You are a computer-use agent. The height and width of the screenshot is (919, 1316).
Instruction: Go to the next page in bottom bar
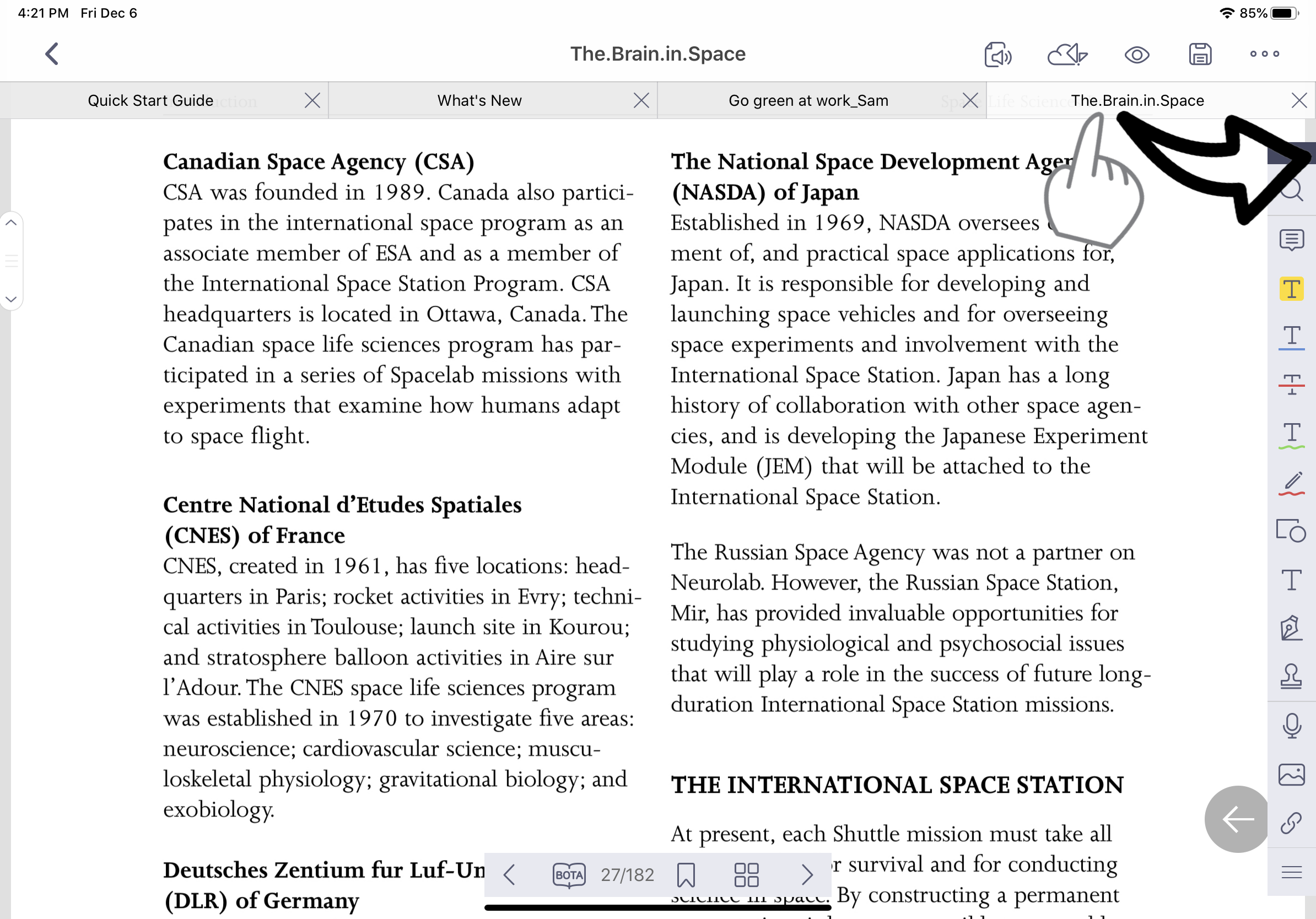click(807, 875)
